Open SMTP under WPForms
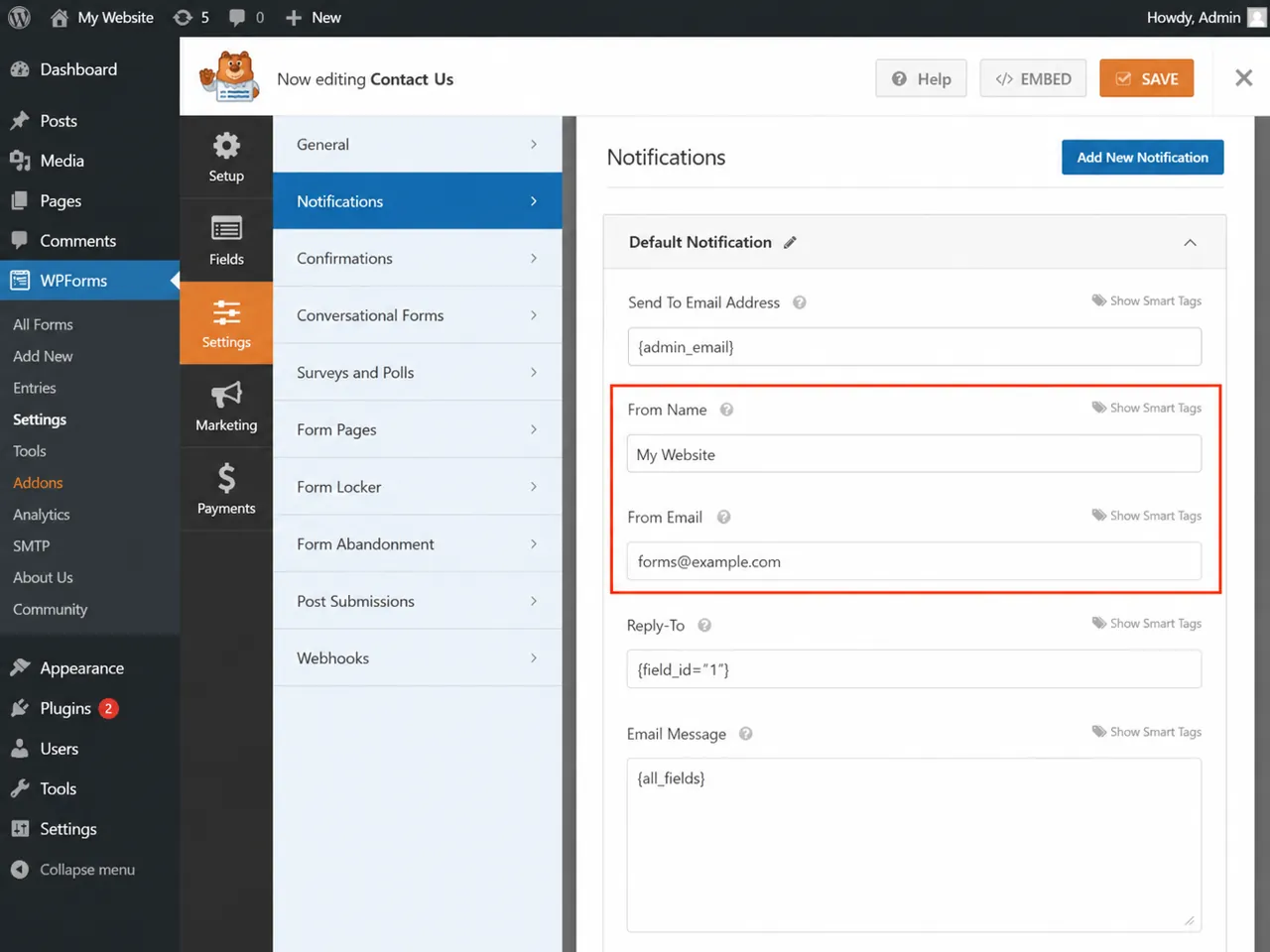Screen dimensions: 1270x952 [31, 546]
